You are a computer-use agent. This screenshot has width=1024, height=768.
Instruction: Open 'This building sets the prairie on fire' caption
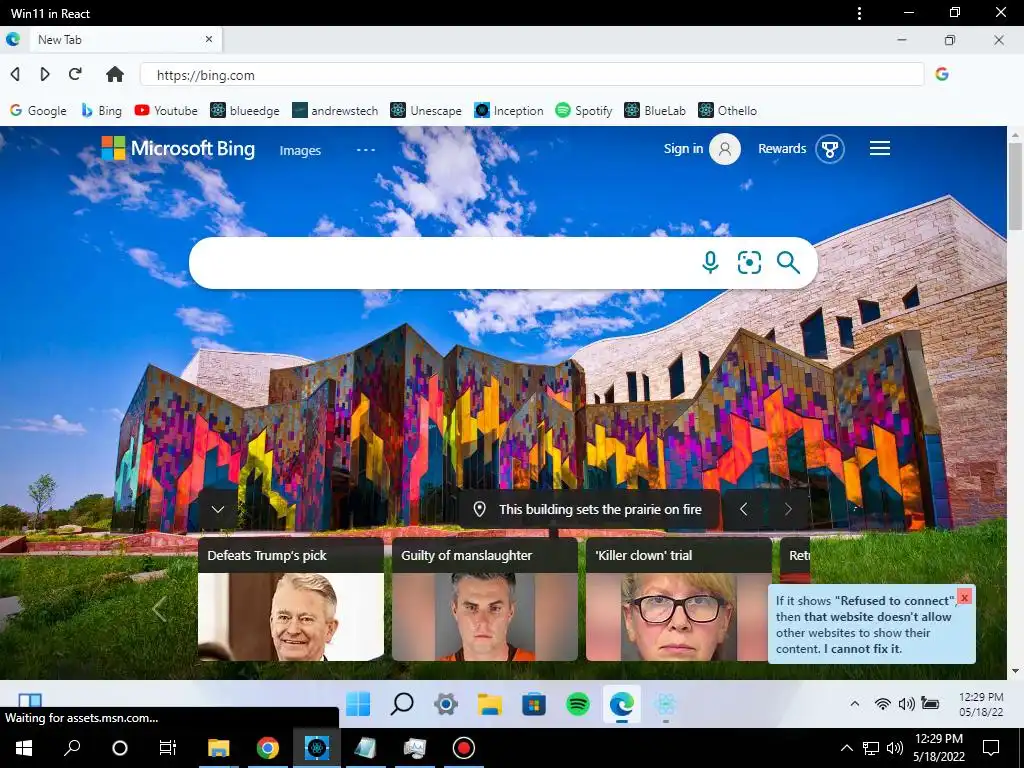pyautogui.click(x=600, y=509)
